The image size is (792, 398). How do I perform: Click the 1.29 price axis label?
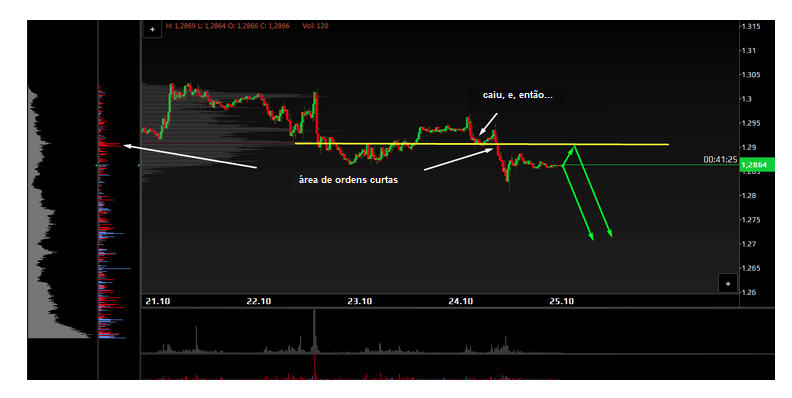tap(749, 147)
